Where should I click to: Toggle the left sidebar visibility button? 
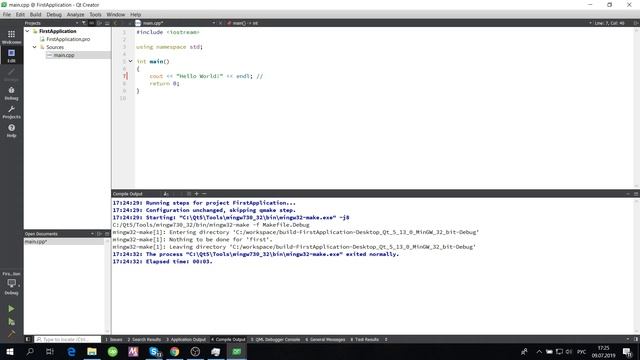pos(28,339)
